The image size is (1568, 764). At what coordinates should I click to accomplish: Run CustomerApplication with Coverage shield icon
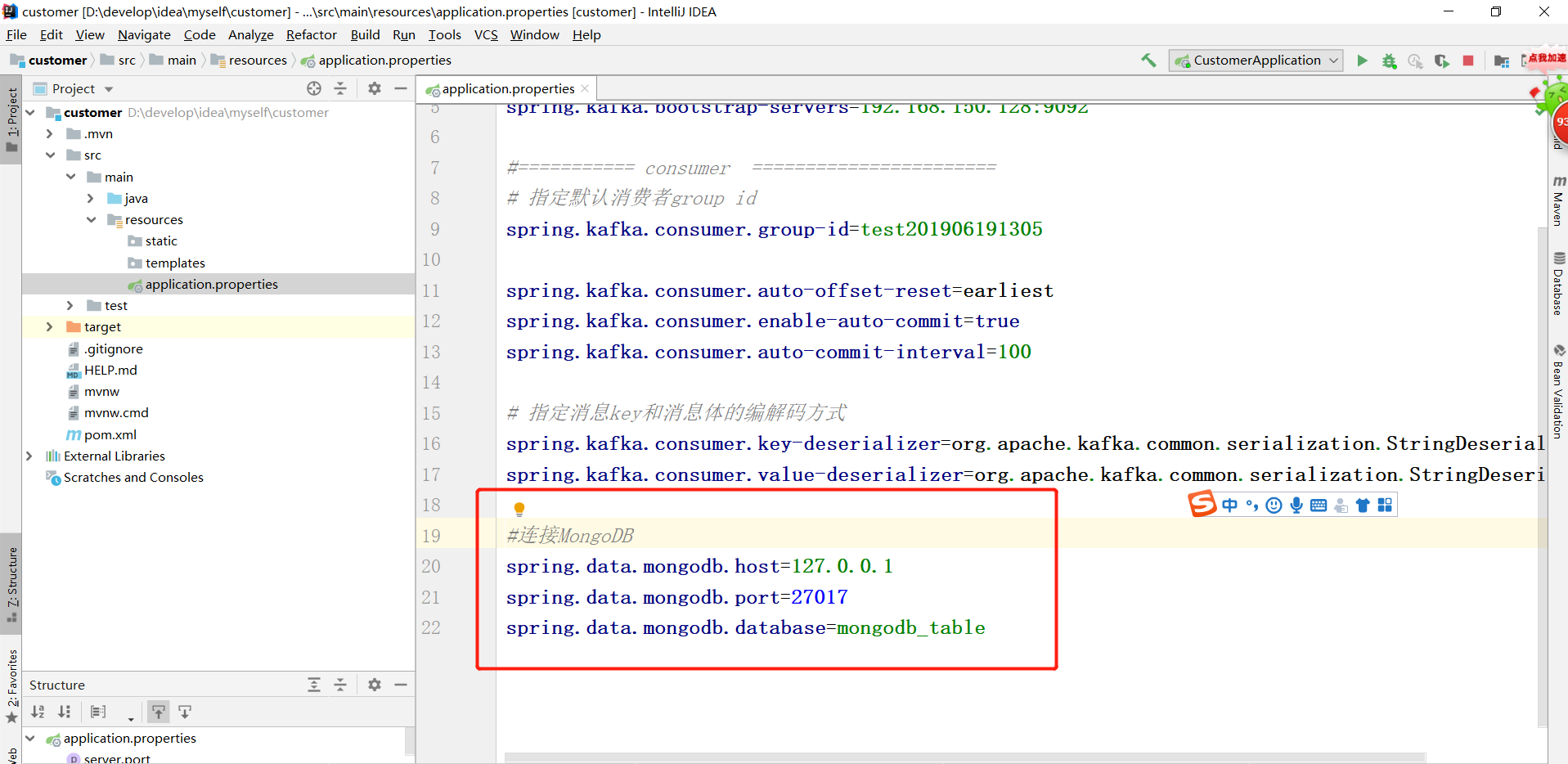tap(1441, 61)
